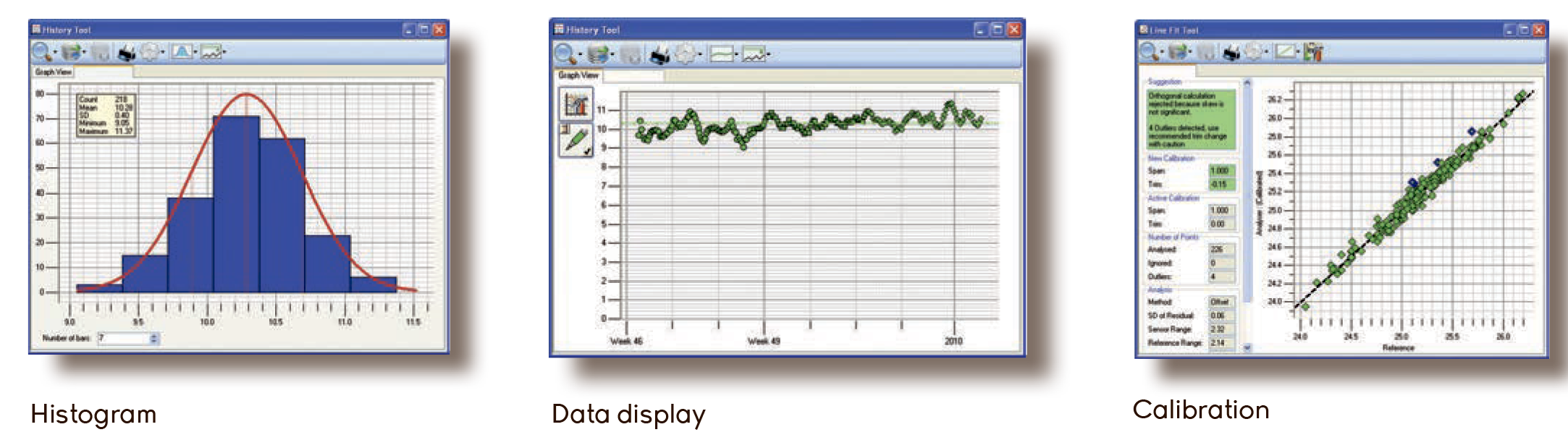Screen dimensions: 1568x440
Task: Select the histogram bell-curve view icon
Action: [181, 52]
